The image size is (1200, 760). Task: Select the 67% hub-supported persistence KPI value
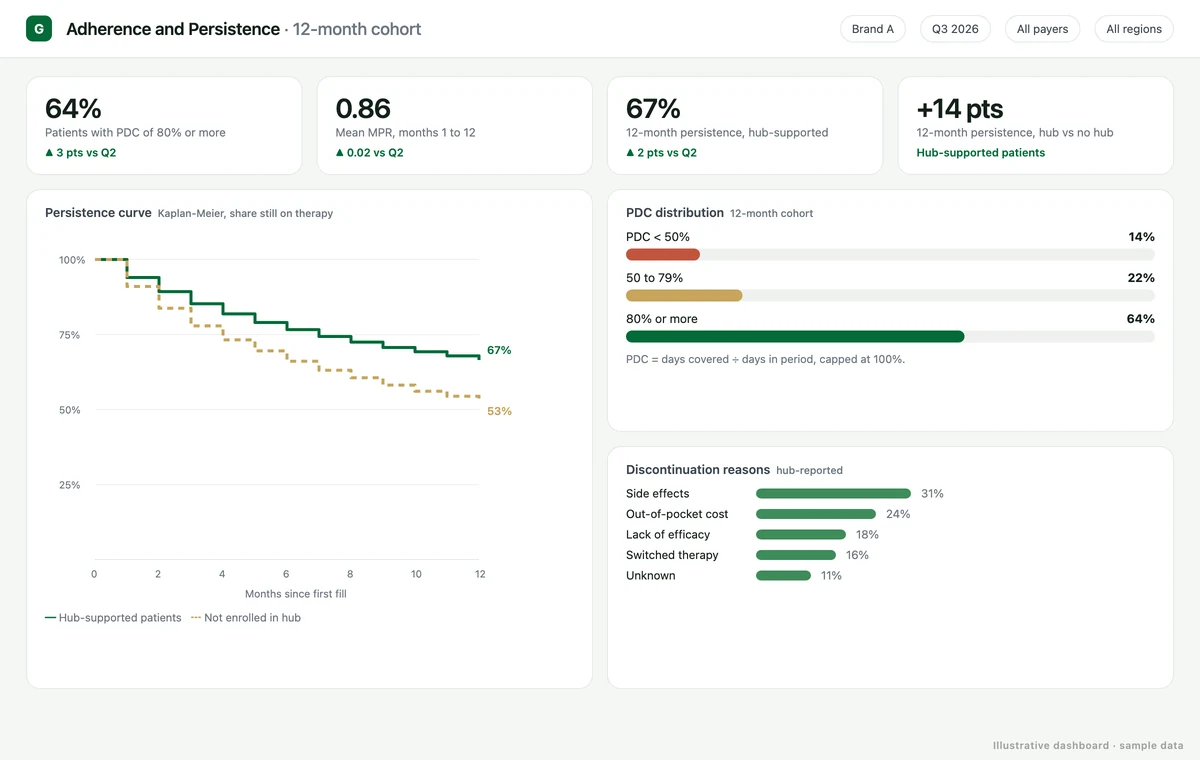pos(653,108)
